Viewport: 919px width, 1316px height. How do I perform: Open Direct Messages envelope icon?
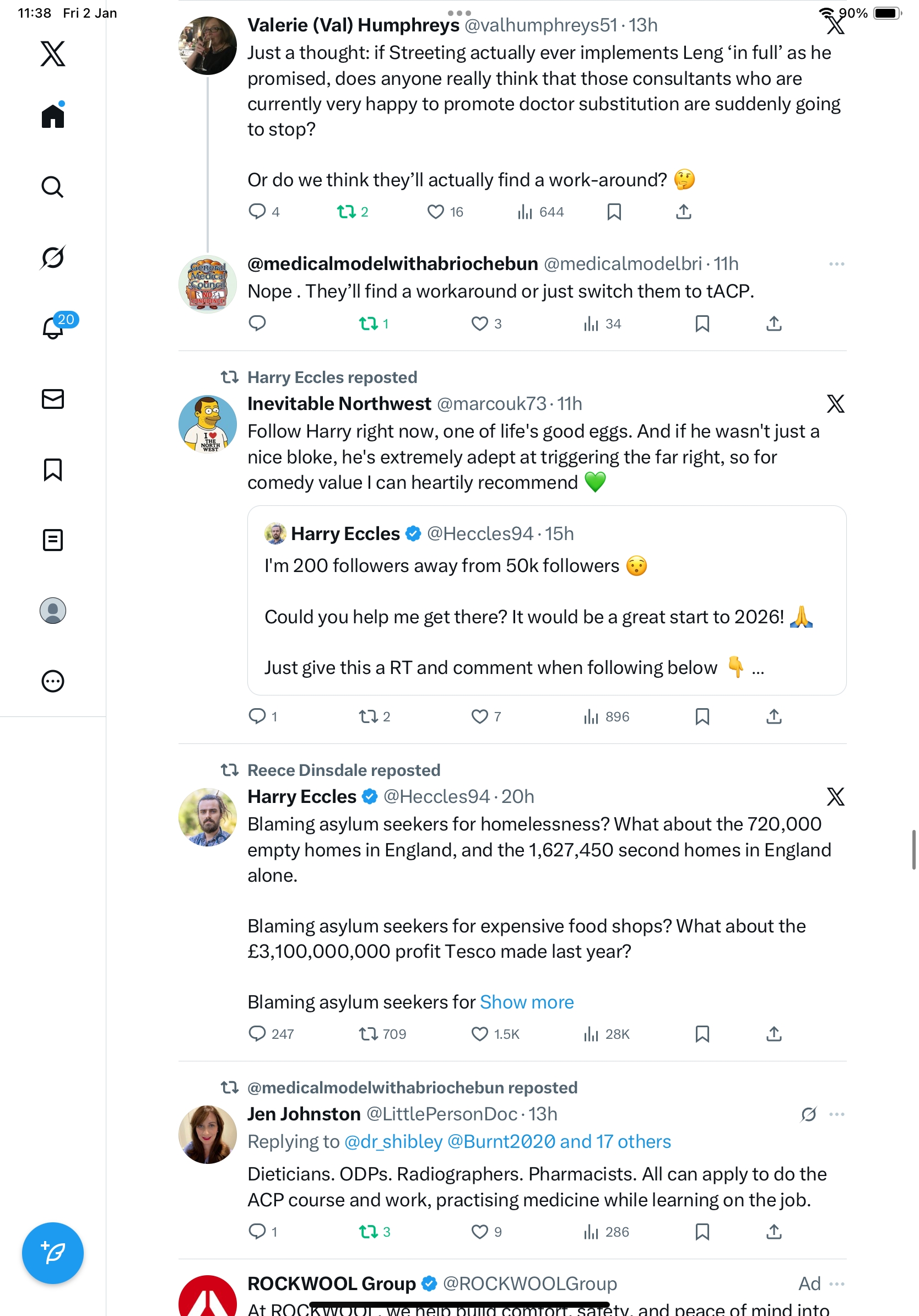pyautogui.click(x=53, y=399)
